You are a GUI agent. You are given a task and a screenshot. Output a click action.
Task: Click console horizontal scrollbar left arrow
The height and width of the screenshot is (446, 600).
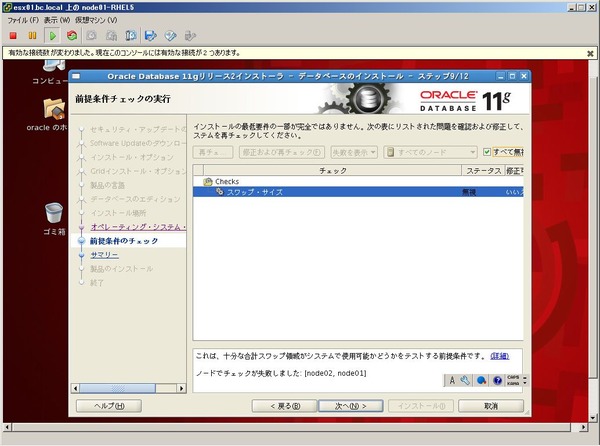[7, 427]
